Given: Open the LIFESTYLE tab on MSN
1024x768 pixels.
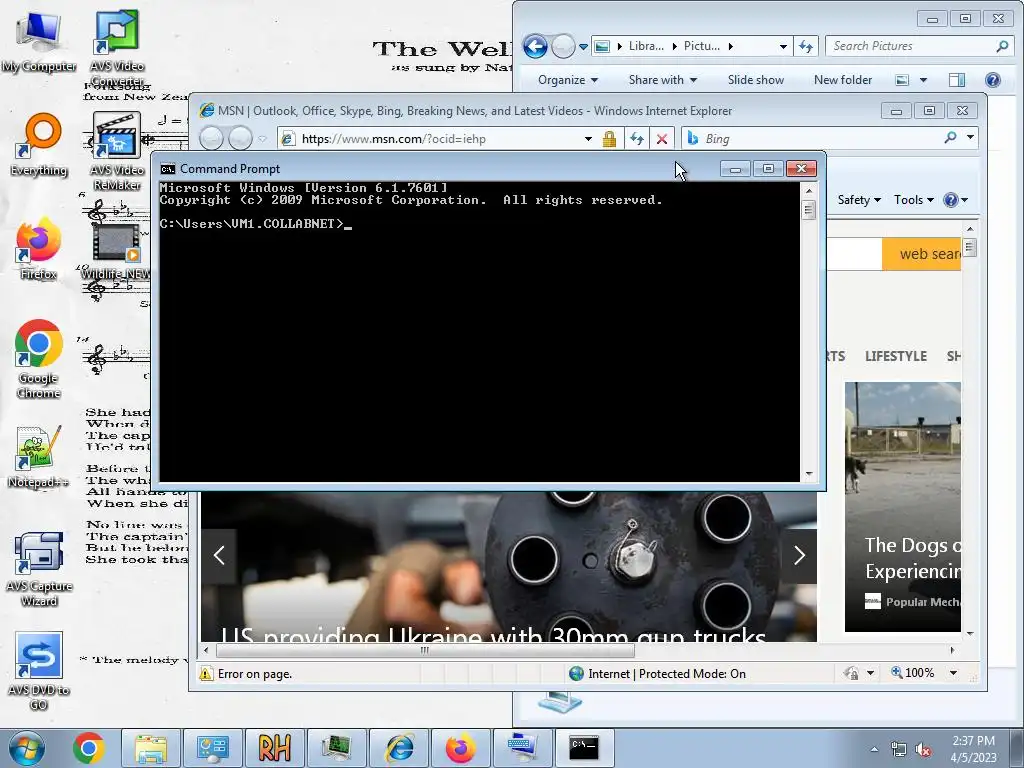Looking at the screenshot, I should 895,356.
